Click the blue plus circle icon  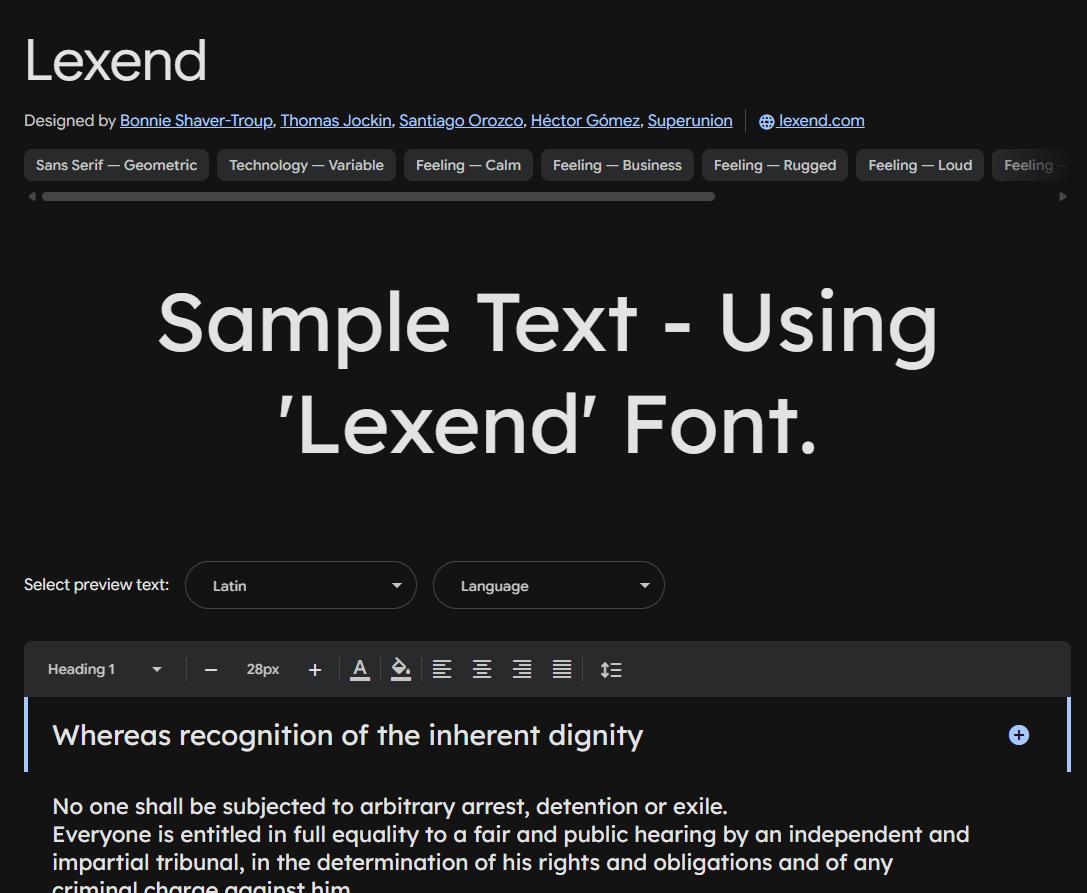coord(1018,735)
